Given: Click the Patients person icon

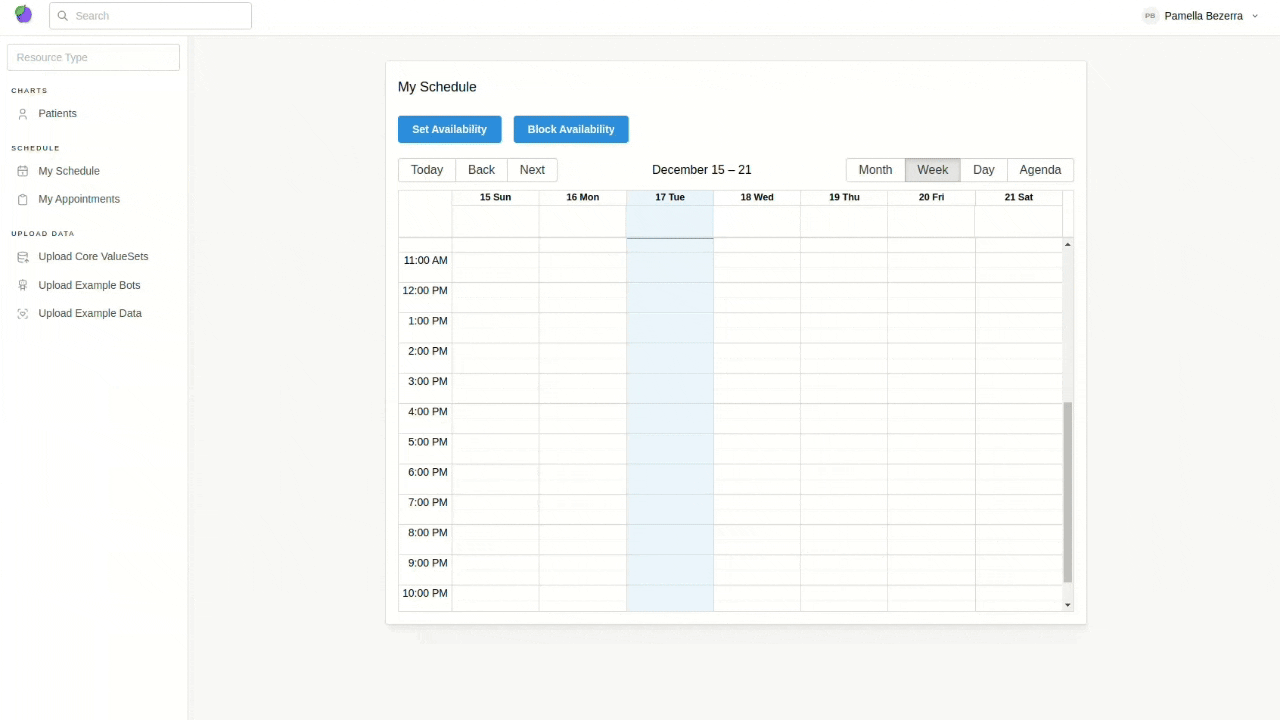Looking at the screenshot, I should [x=23, y=114].
